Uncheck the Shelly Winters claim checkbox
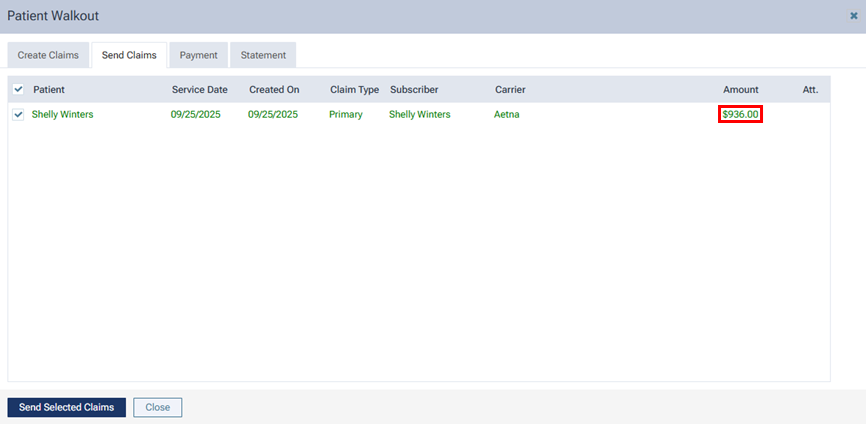This screenshot has width=866, height=424. point(18,115)
